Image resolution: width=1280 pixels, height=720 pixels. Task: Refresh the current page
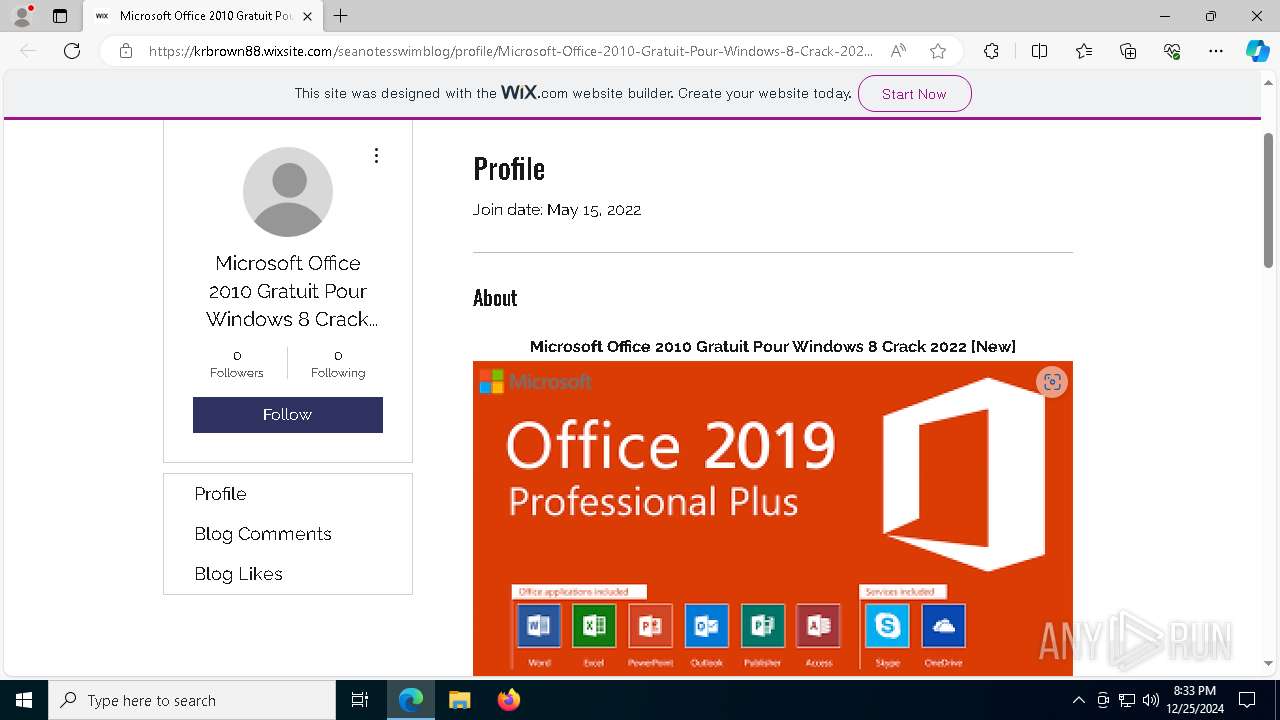(x=72, y=51)
